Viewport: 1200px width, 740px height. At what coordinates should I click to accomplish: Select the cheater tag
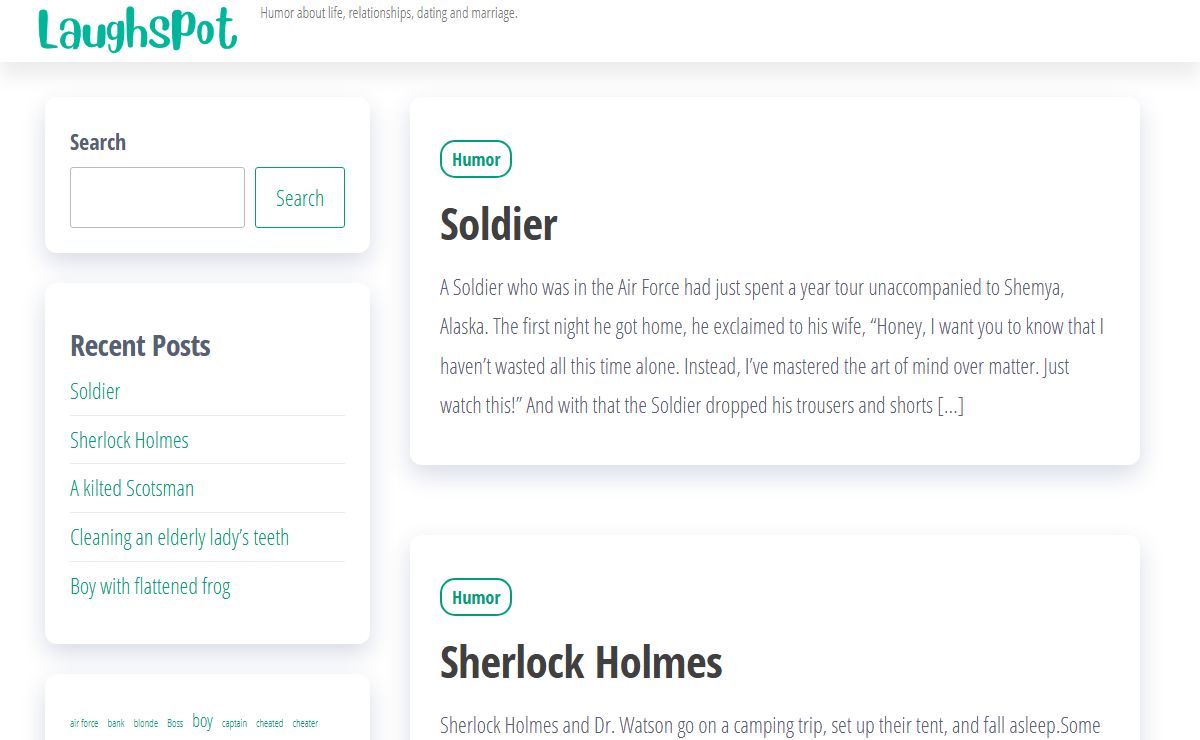pos(305,723)
